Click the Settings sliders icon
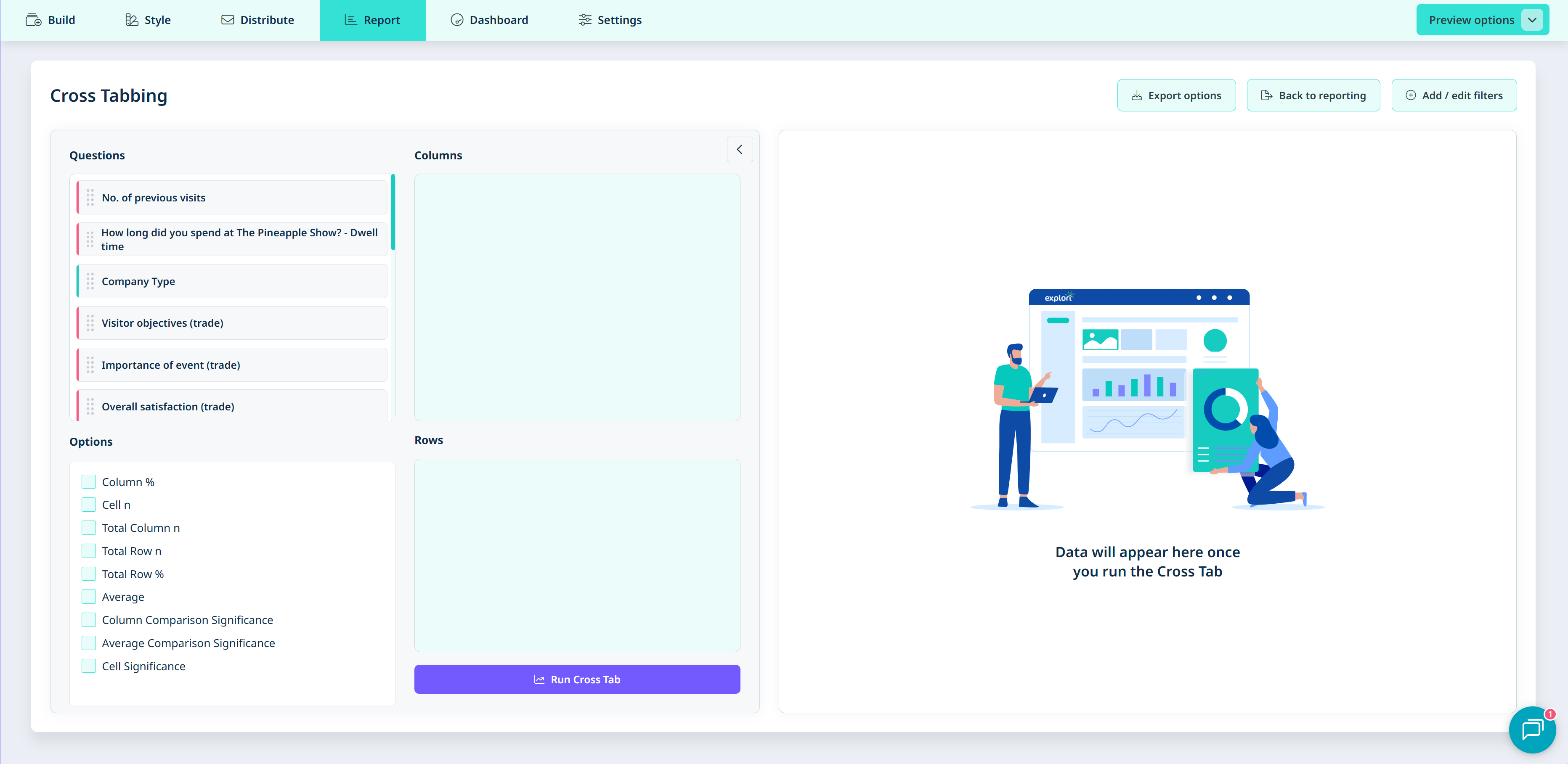The image size is (1568, 764). [x=584, y=20]
